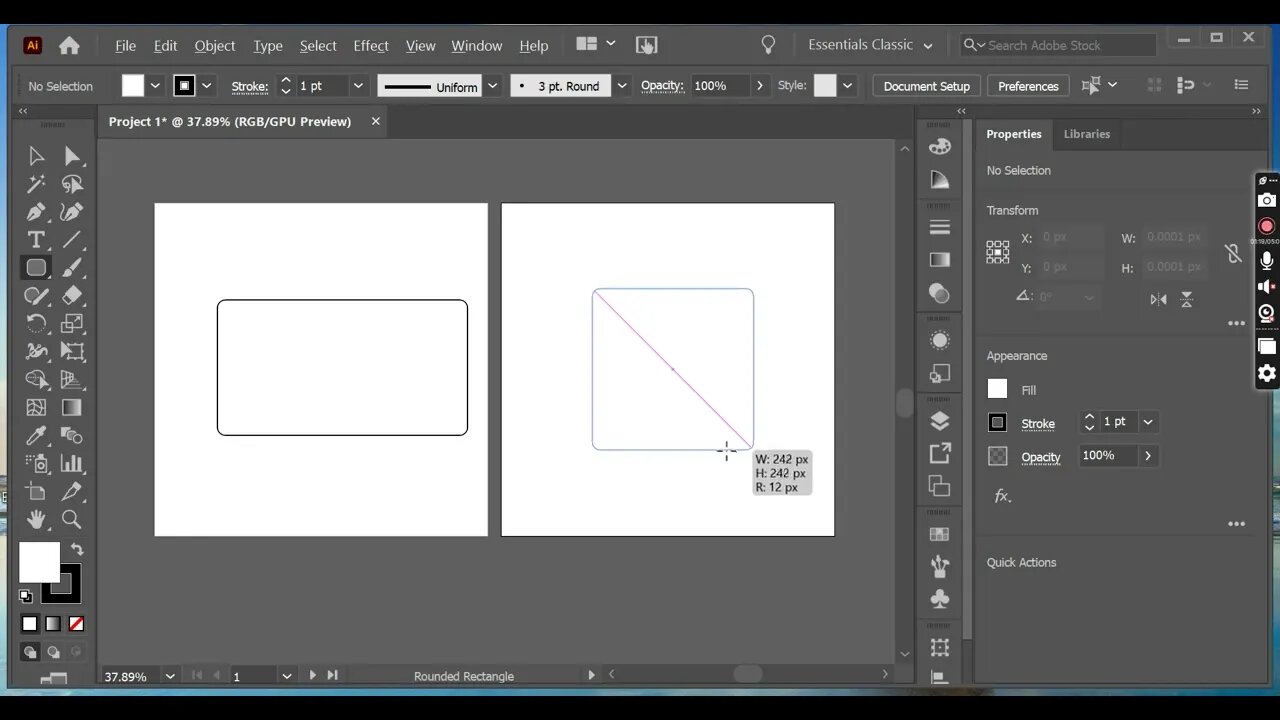This screenshot has height=720, width=1280.
Task: Pick the Free Transform tool
Action: pos(72,352)
